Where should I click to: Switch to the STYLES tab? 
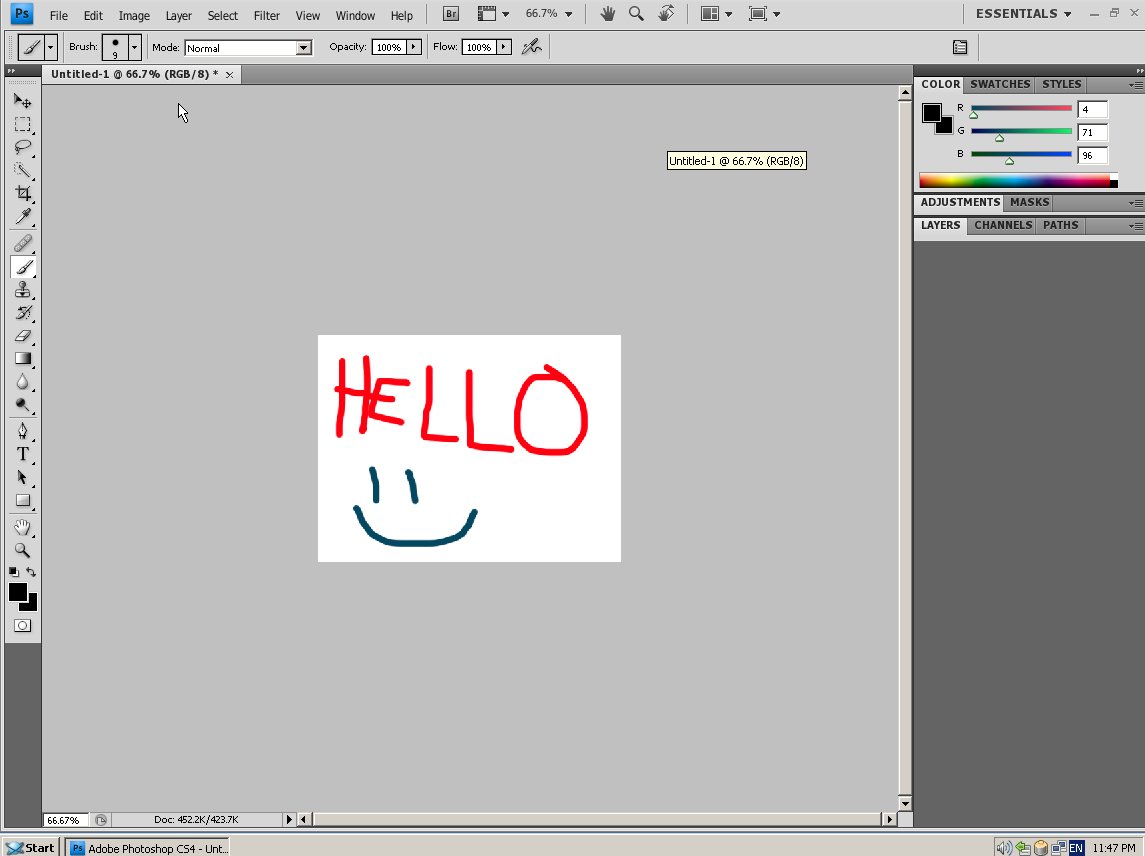1061,85
